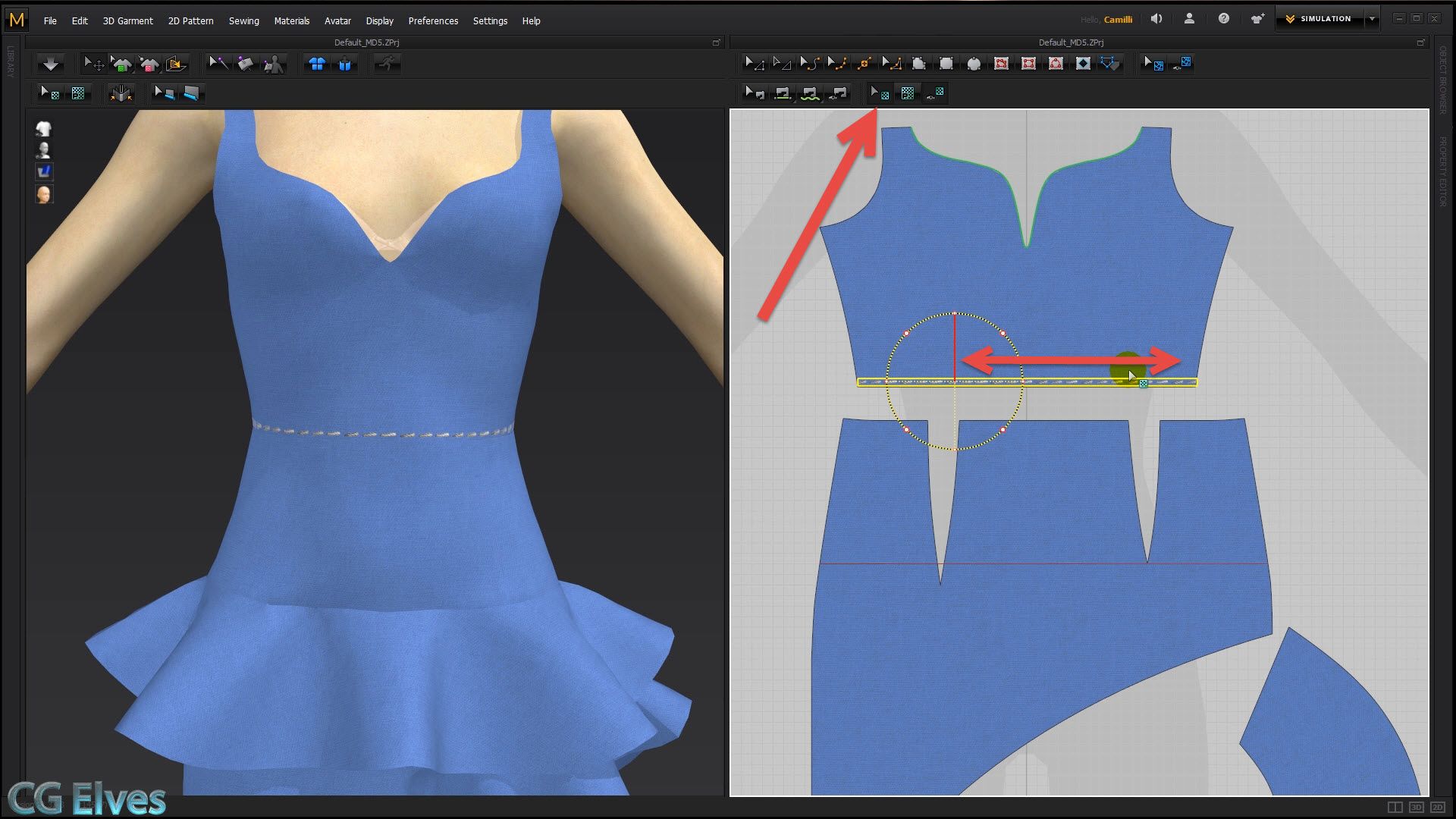Screen dimensions: 1456x819
Task: Click the Camilli account name
Action: [x=1119, y=19]
